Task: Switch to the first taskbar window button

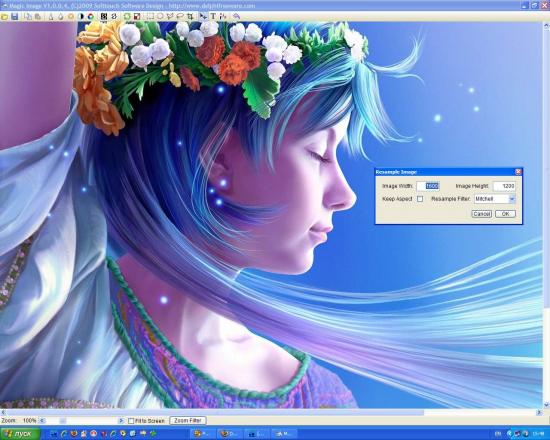Action: tap(203, 434)
